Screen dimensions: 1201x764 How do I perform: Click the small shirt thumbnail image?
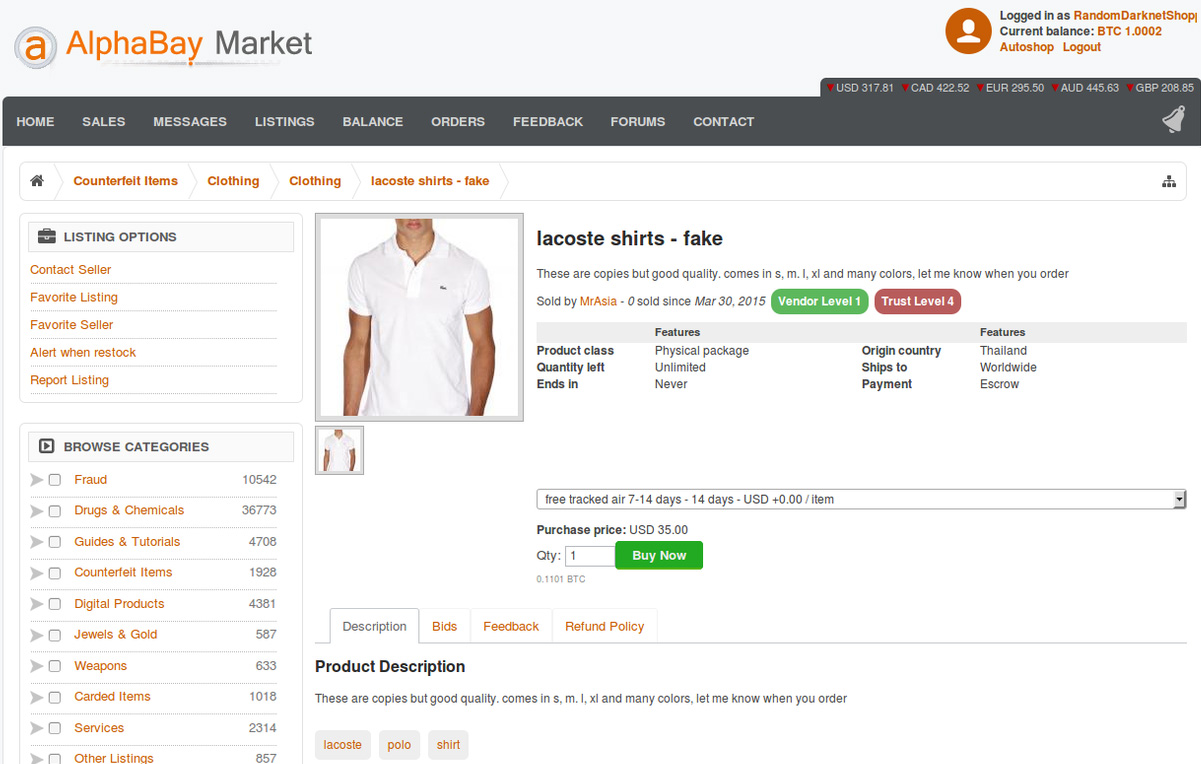[x=340, y=450]
